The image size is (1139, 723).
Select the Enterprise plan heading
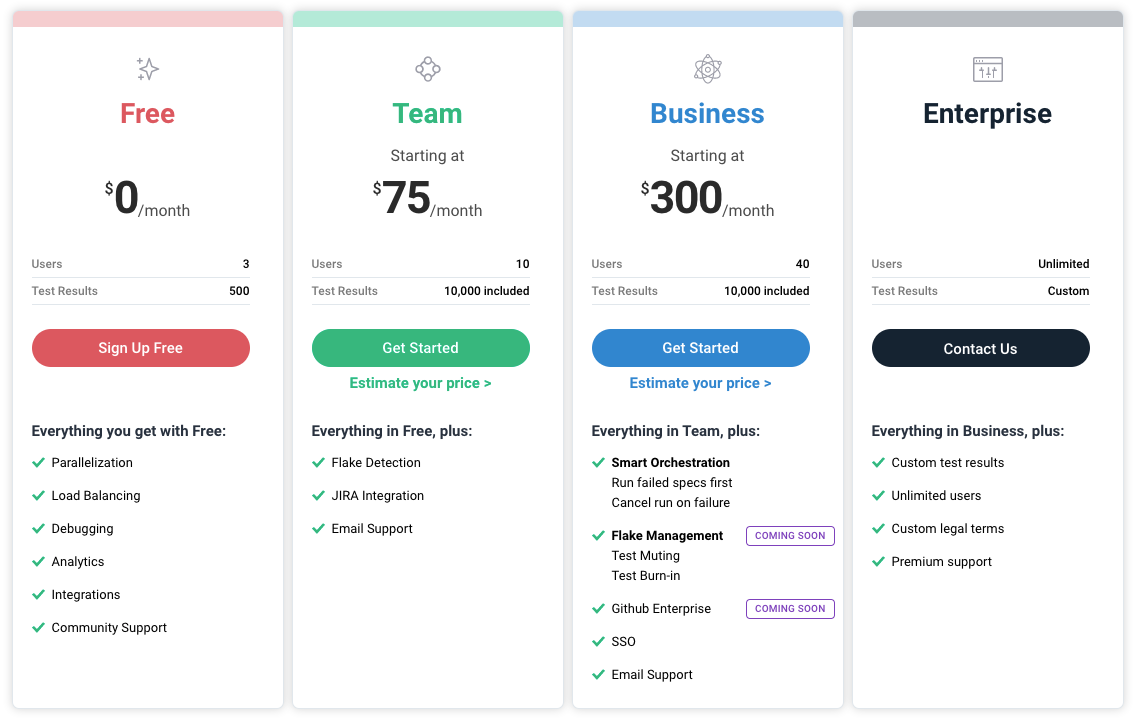pyautogui.click(x=988, y=114)
